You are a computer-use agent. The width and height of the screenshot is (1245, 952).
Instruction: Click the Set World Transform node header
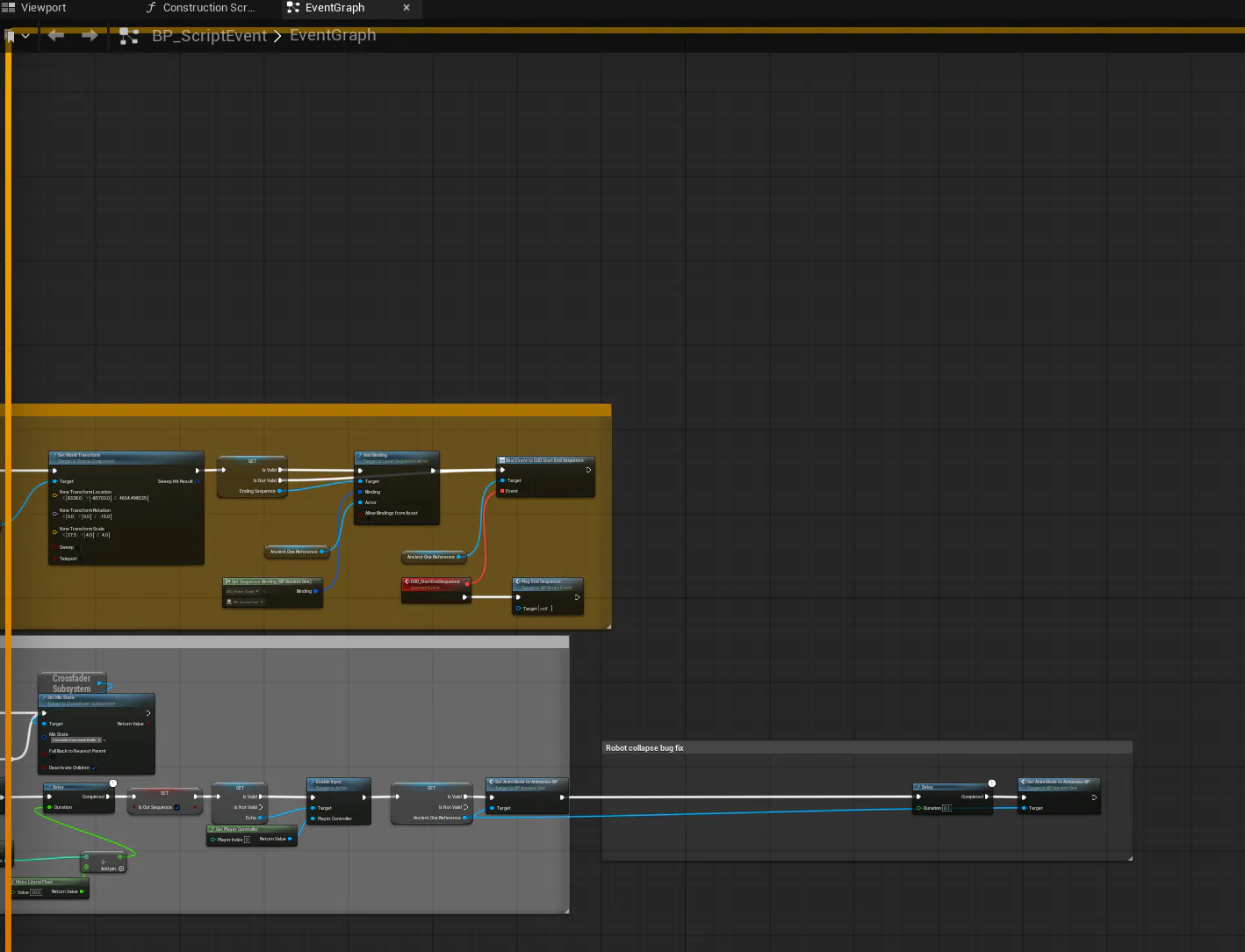coord(126,458)
